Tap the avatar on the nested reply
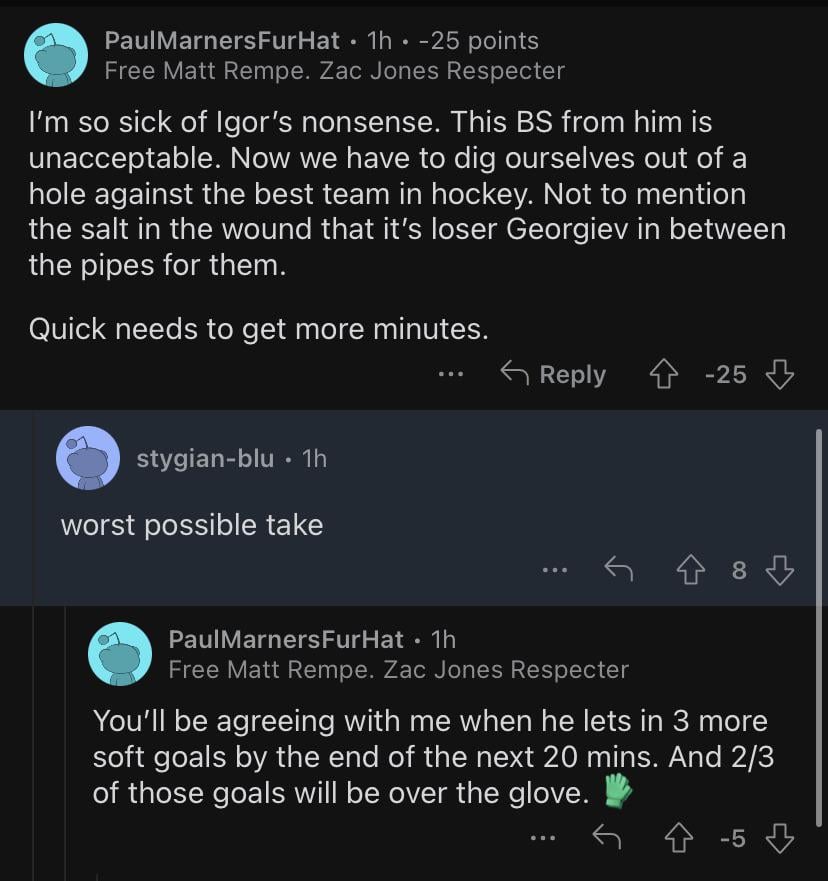The height and width of the screenshot is (881, 828). (x=120, y=654)
